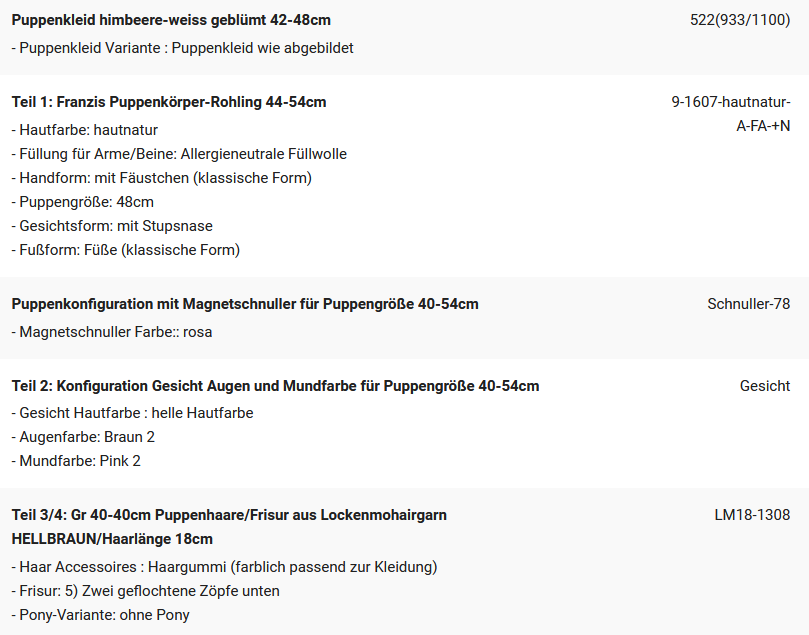Select the Frisur Zwei geflochtene Zöpfe line
This screenshot has height=635, width=809.
145,591
